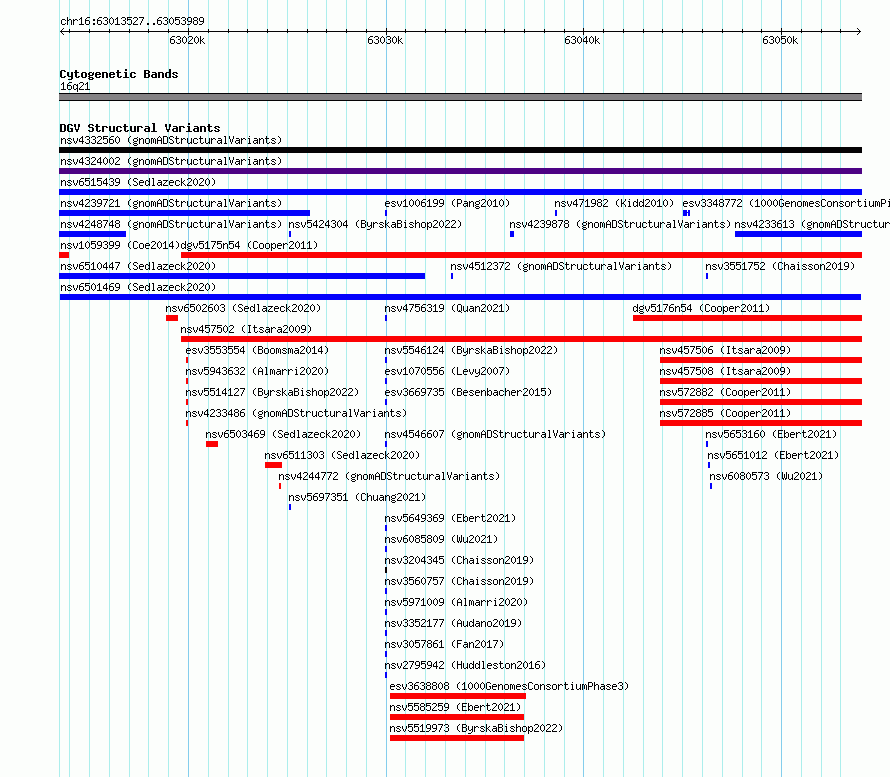Click nsv5546124 (ByrskaBishop2022) label
This screenshot has height=777, width=890.
[471, 350]
